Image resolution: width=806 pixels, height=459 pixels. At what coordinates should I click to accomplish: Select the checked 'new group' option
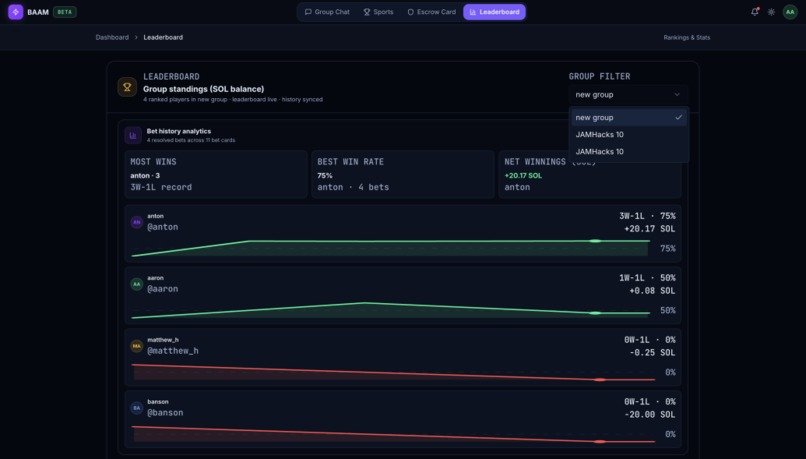628,117
